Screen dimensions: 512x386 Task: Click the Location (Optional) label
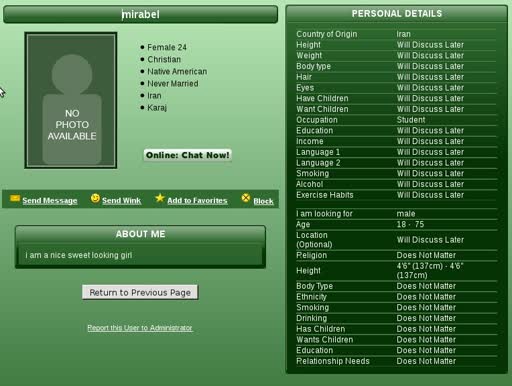coord(314,240)
